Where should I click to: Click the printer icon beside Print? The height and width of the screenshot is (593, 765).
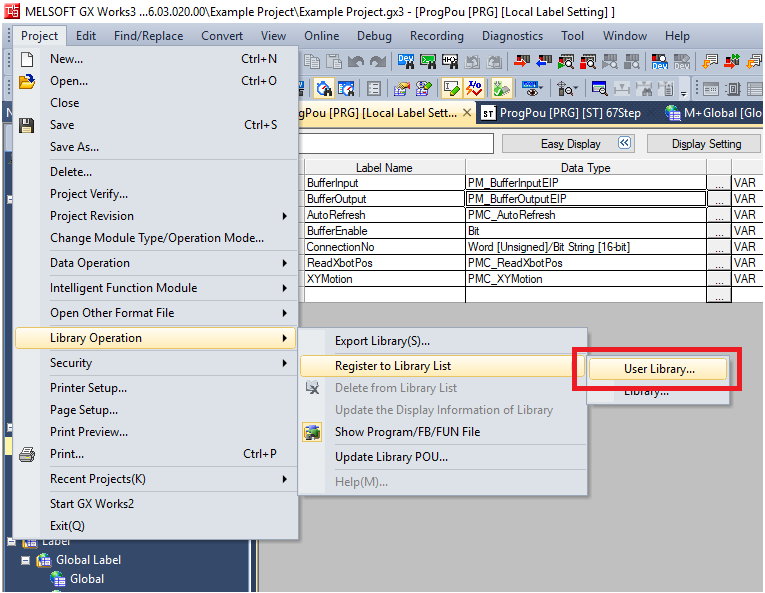tap(27, 454)
